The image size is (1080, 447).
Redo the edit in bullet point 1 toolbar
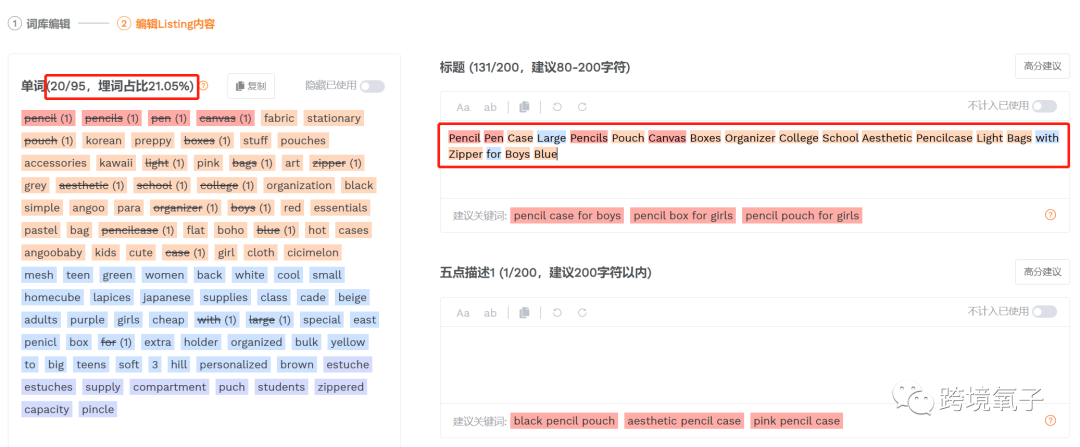(582, 313)
